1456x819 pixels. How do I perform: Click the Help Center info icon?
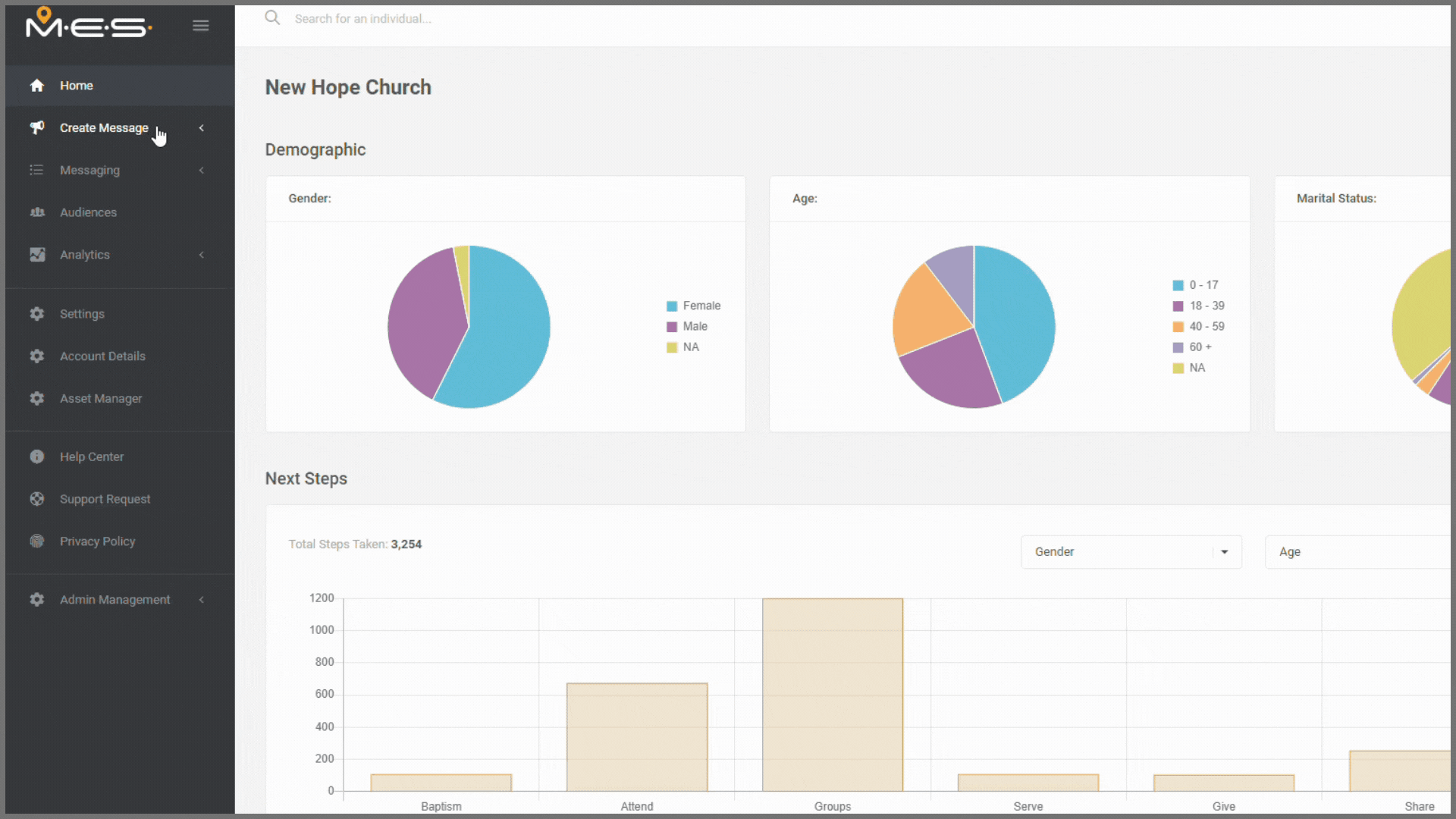37,457
